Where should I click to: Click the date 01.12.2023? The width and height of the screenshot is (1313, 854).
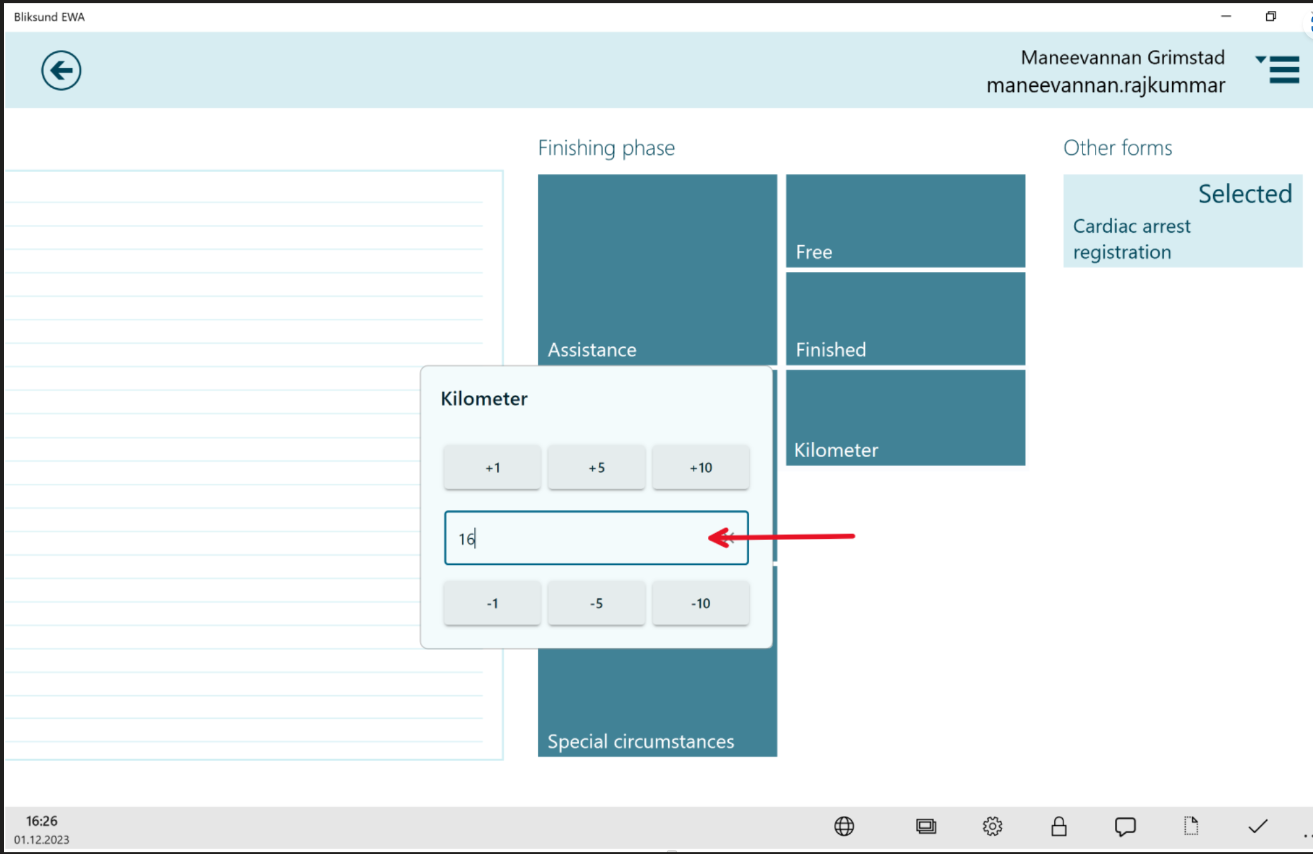pos(42,840)
